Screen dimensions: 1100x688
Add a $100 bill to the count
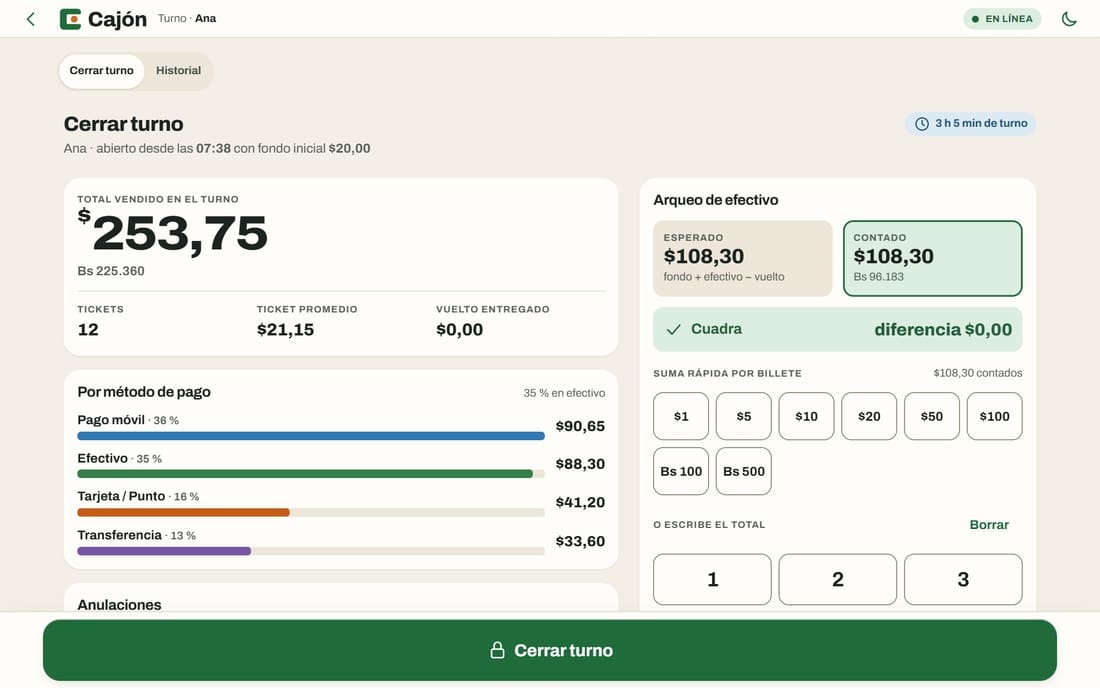point(994,416)
